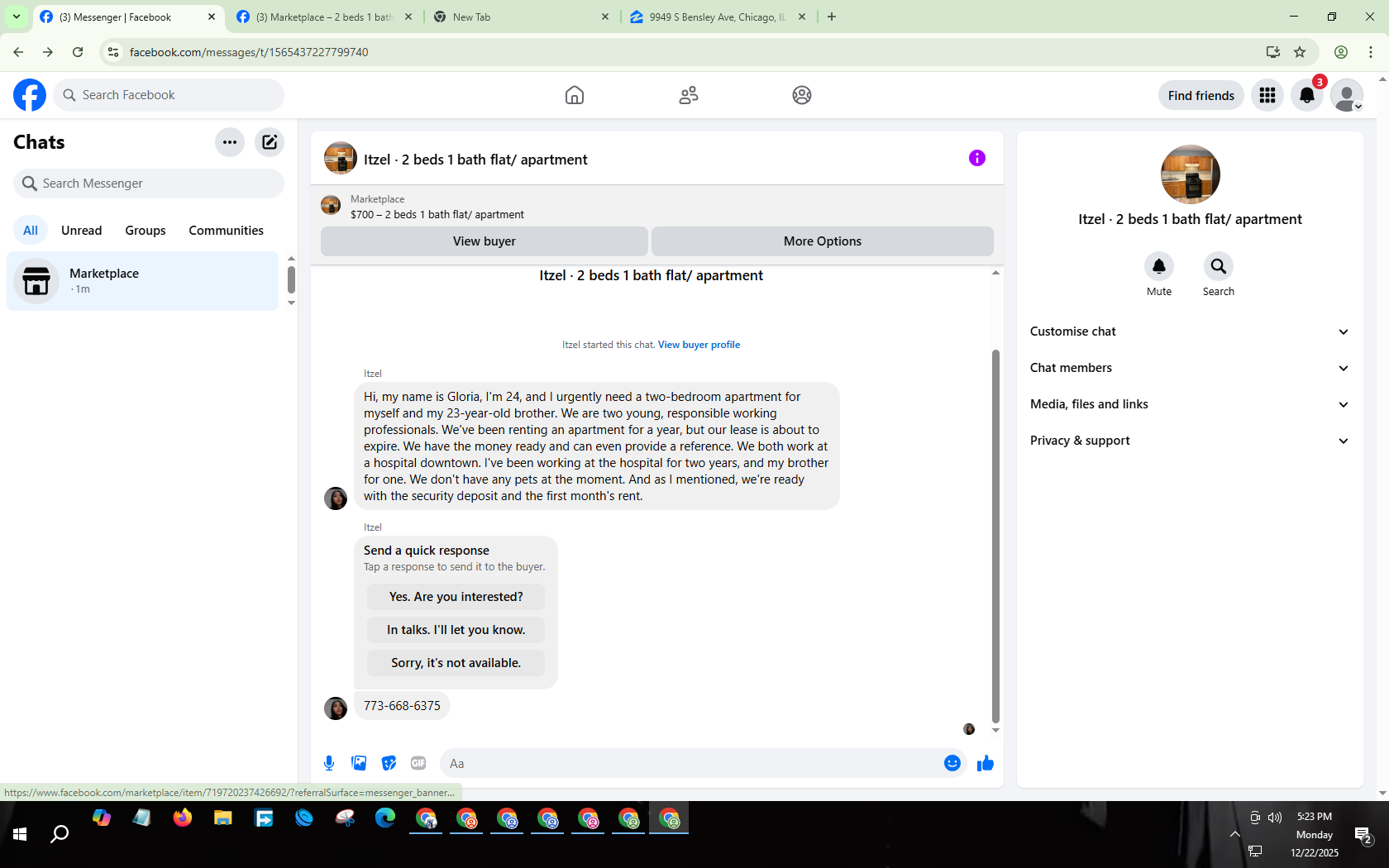Send 'Sorry, it's not available.' response
Viewport: 1389px width, 868px height.
456,663
